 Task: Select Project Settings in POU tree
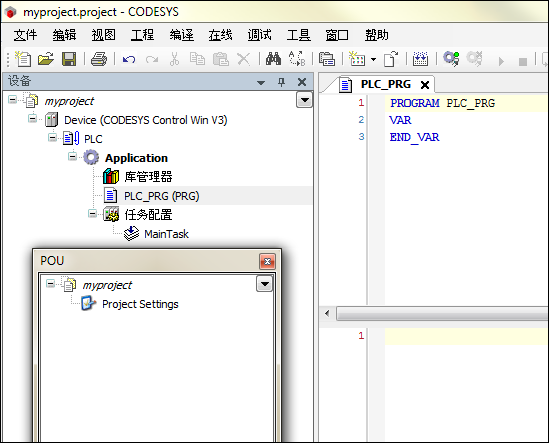(140, 304)
